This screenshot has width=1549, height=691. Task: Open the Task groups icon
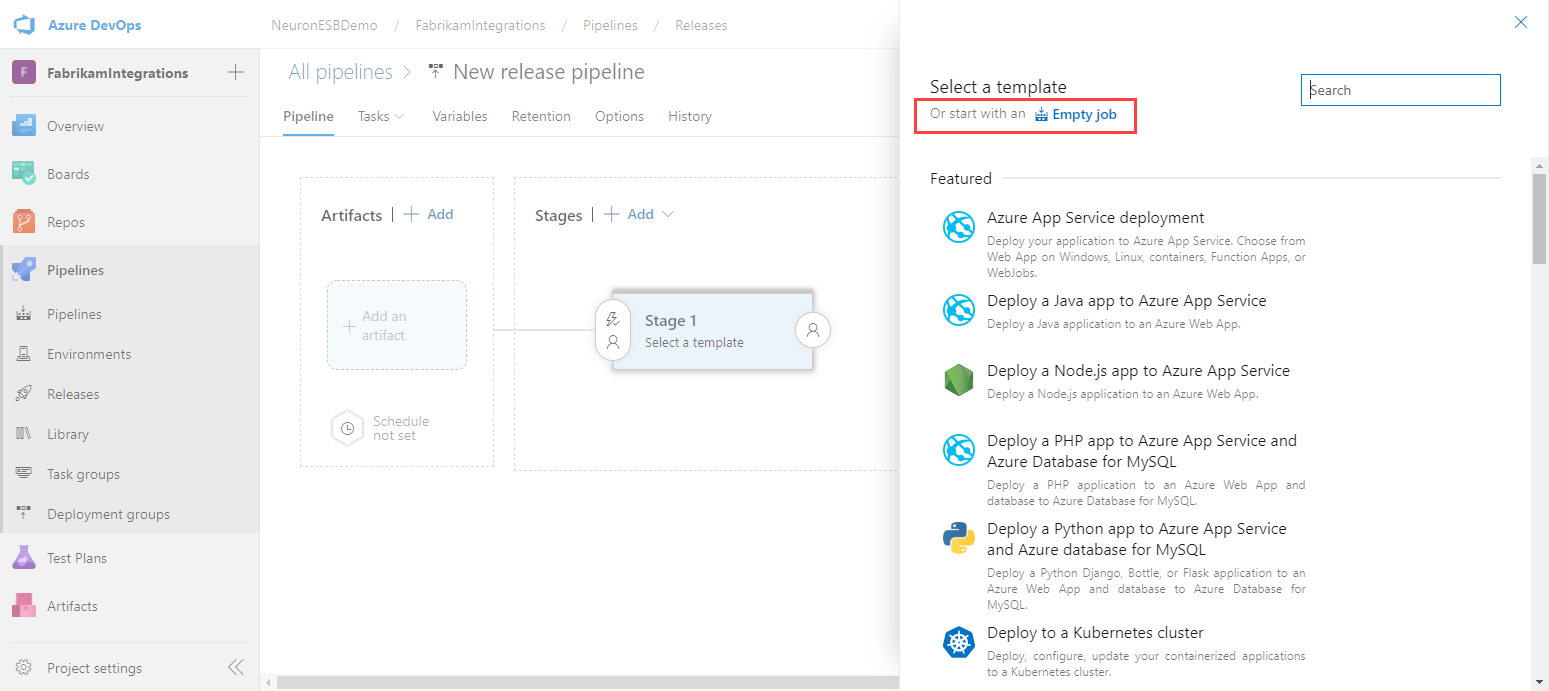click(24, 474)
